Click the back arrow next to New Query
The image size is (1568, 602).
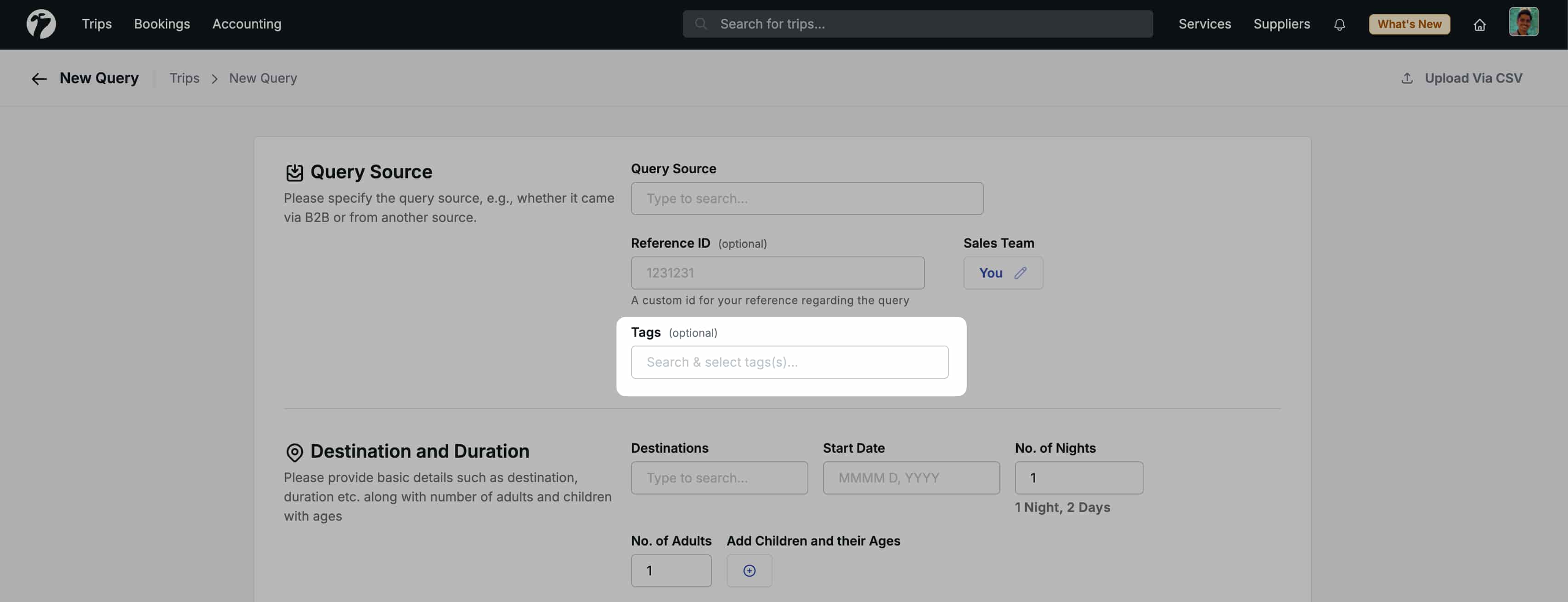pyautogui.click(x=38, y=78)
